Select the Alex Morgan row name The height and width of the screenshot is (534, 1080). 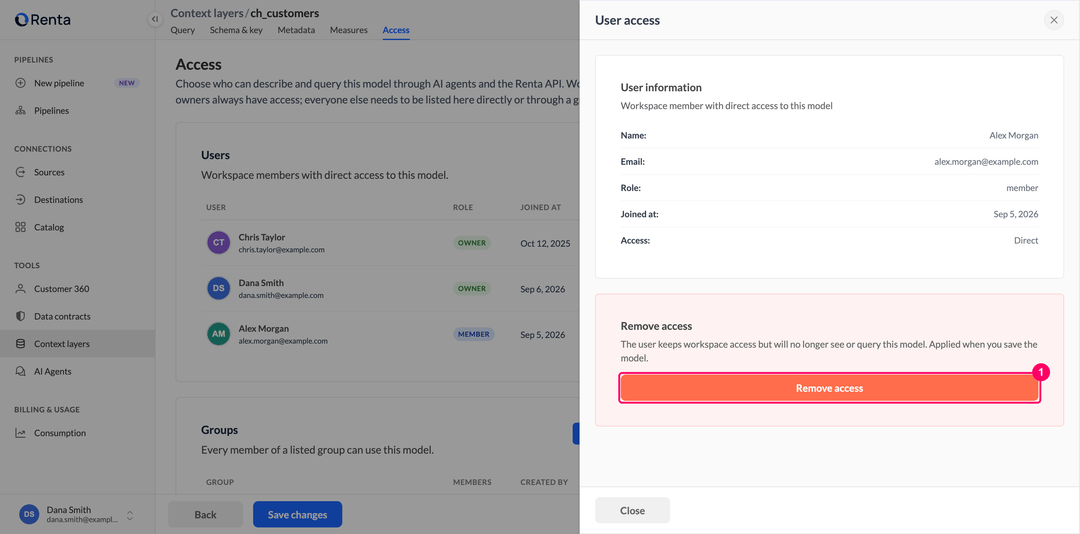coord(264,329)
